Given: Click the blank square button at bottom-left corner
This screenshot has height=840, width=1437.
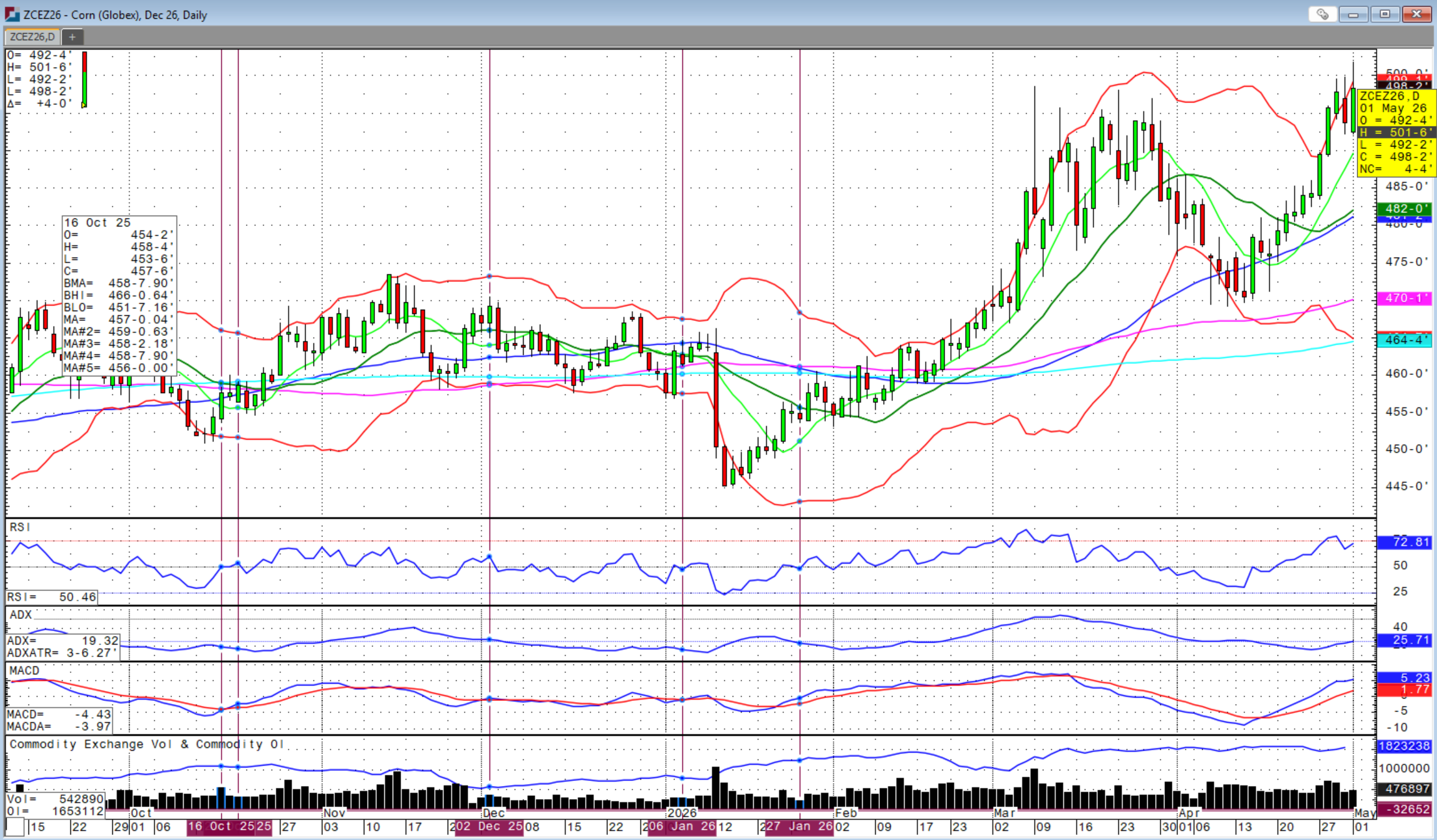Looking at the screenshot, I should click(15, 827).
